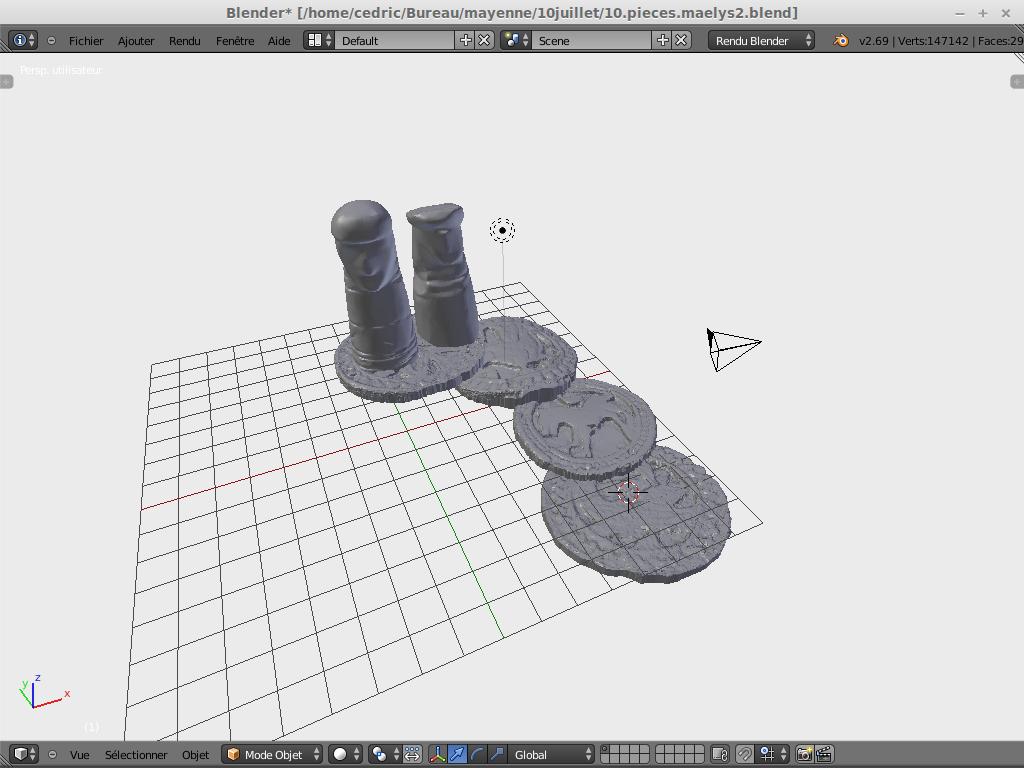Open the Rendu Blender engine dropdown
The width and height of the screenshot is (1024, 768).
pos(762,40)
